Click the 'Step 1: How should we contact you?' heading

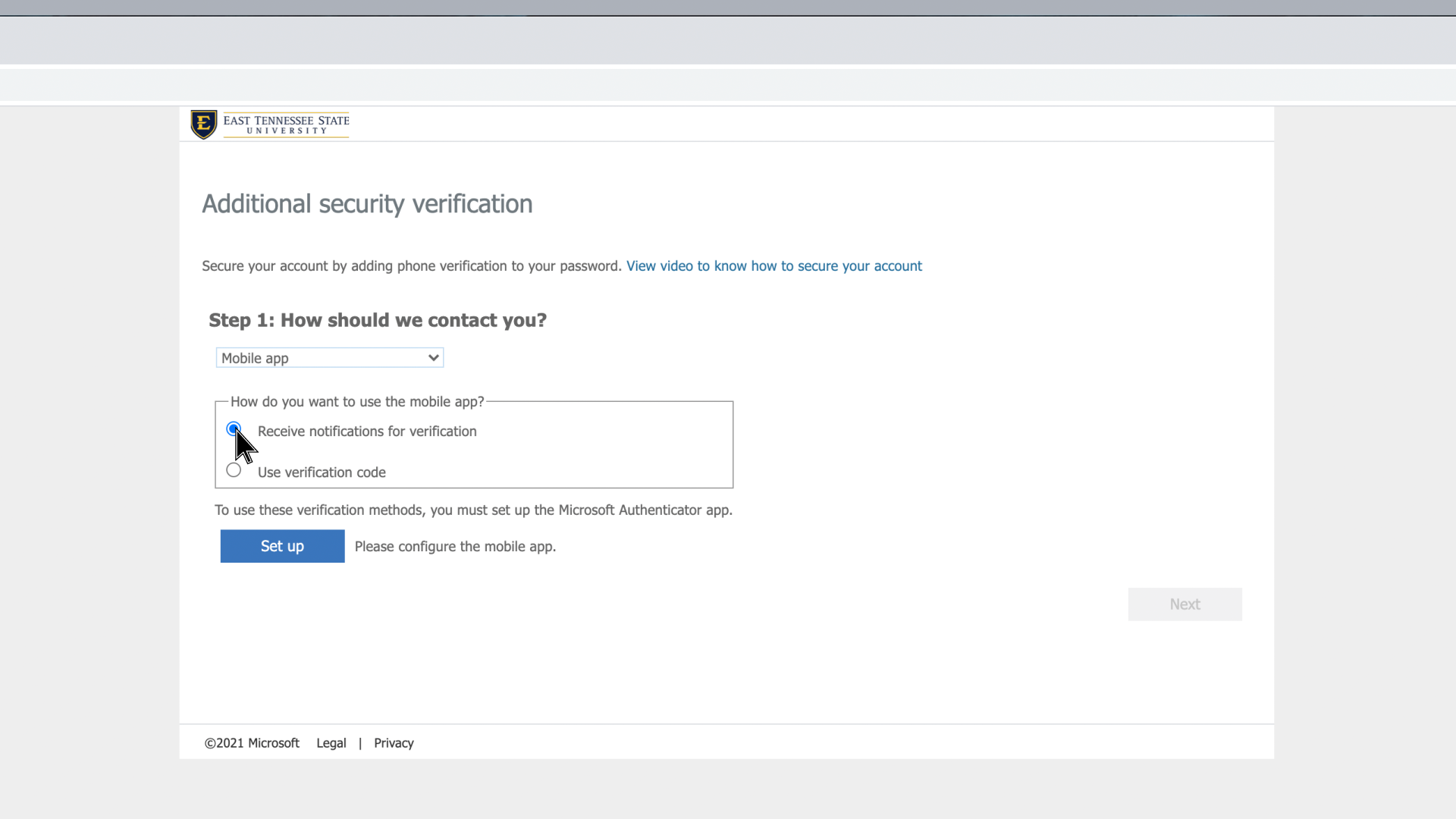(x=378, y=320)
